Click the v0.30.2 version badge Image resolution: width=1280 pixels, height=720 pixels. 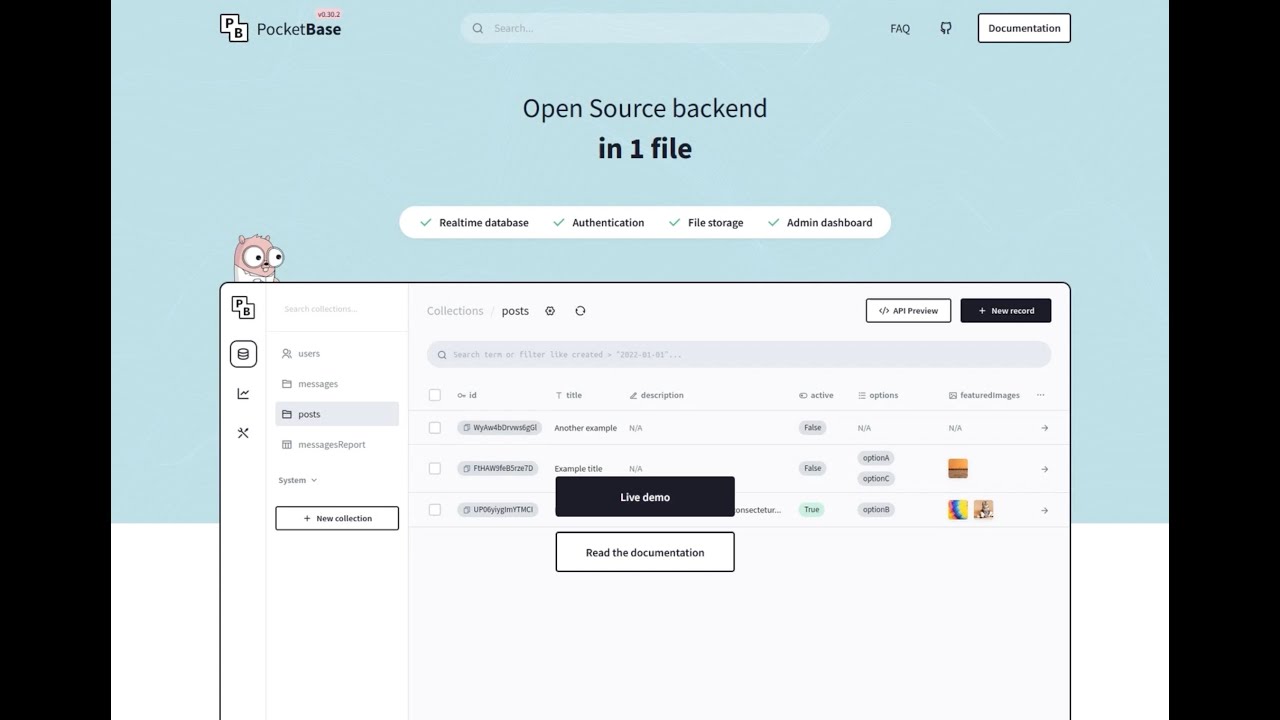coord(329,14)
